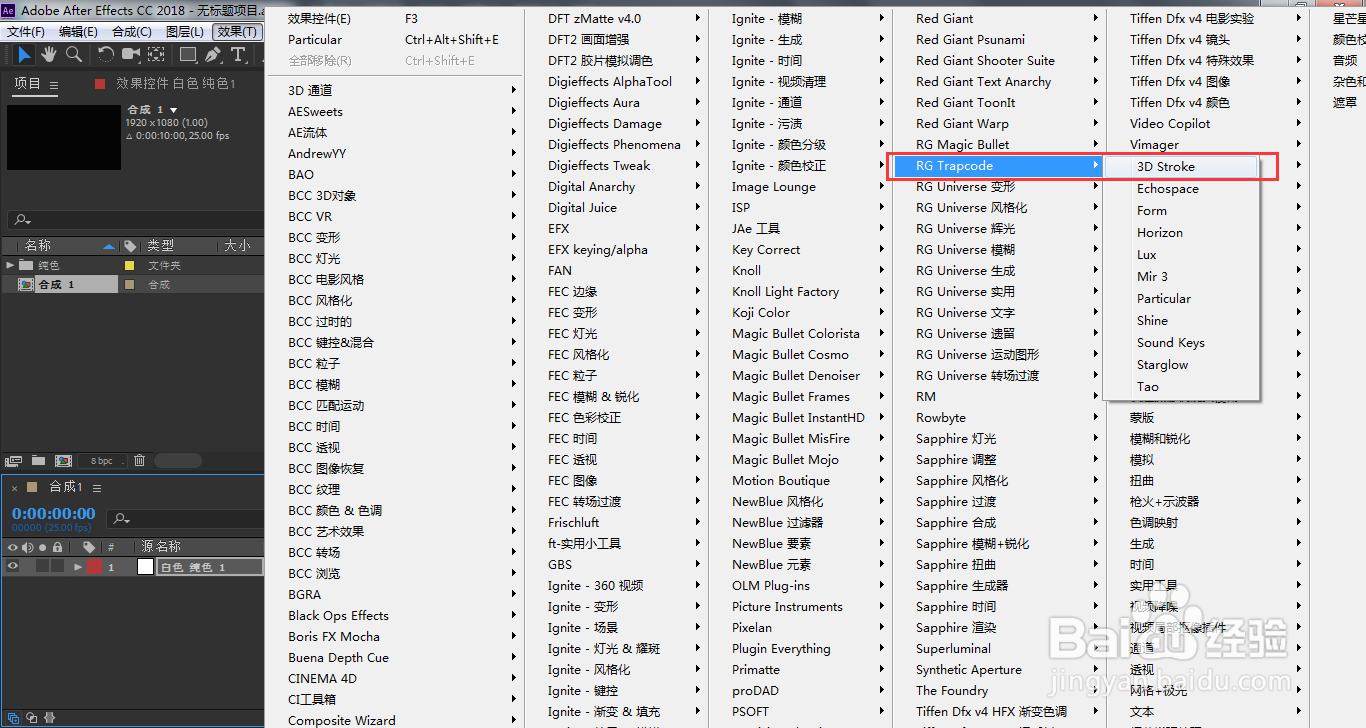Open the timeline search filter dropdown
1366x728 pixels.
click(122, 518)
